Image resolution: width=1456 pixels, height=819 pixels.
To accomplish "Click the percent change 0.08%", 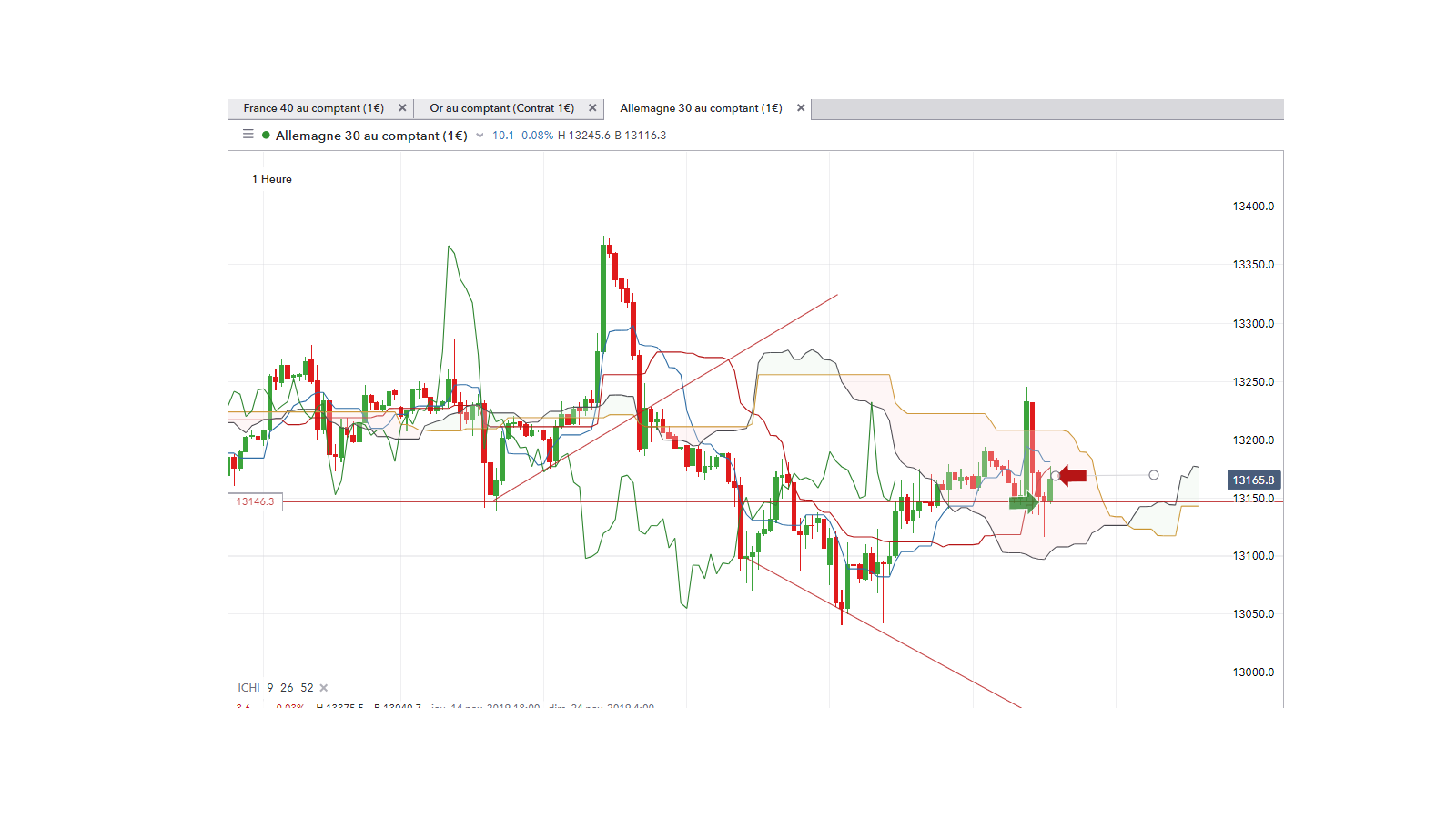I will (537, 136).
